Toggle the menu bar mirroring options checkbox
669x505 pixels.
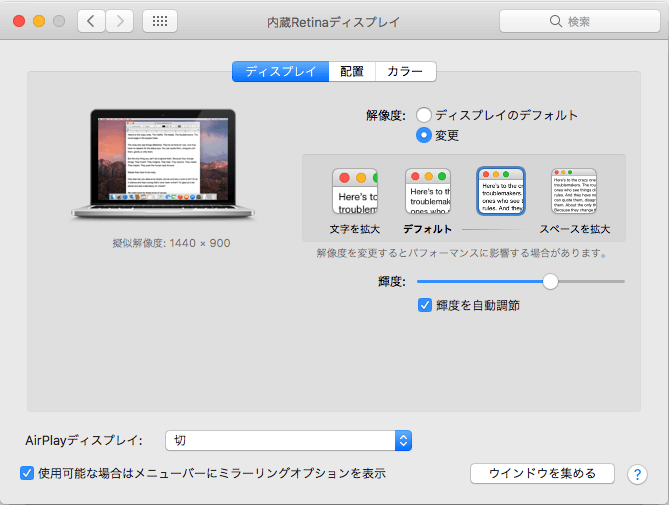tap(27, 473)
